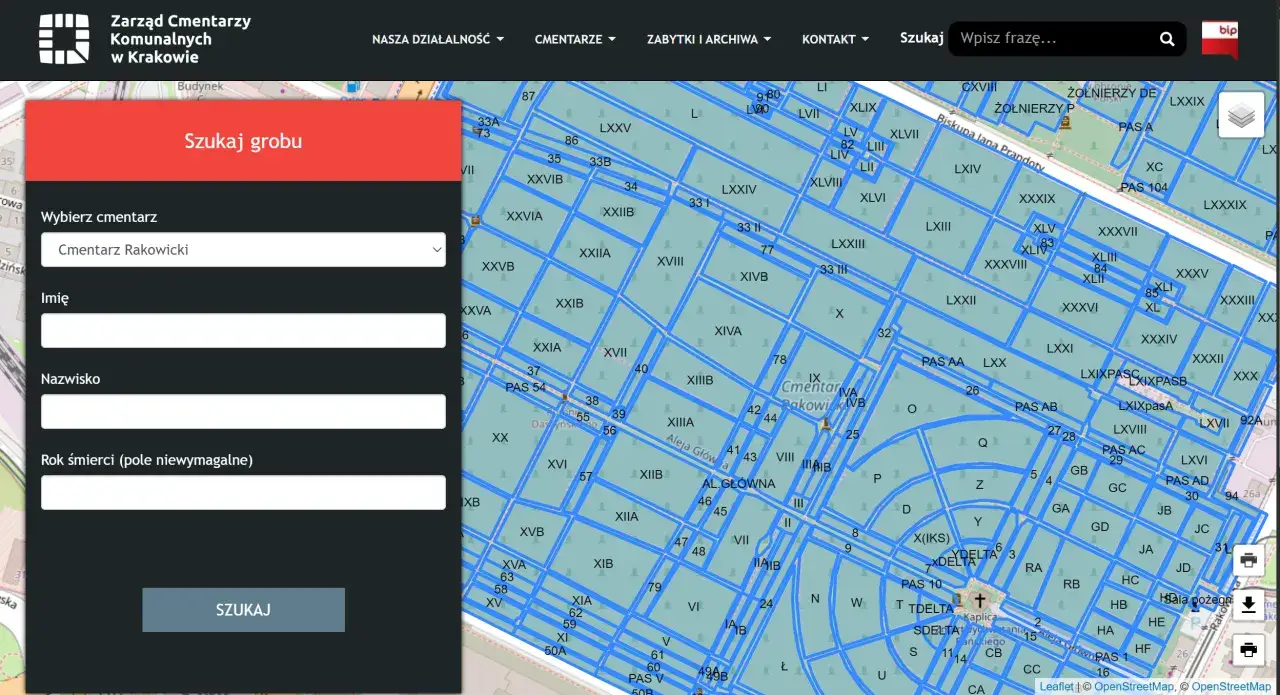Open the BIP logo link
Screen dimensions: 1280x695
[x=1220, y=39]
